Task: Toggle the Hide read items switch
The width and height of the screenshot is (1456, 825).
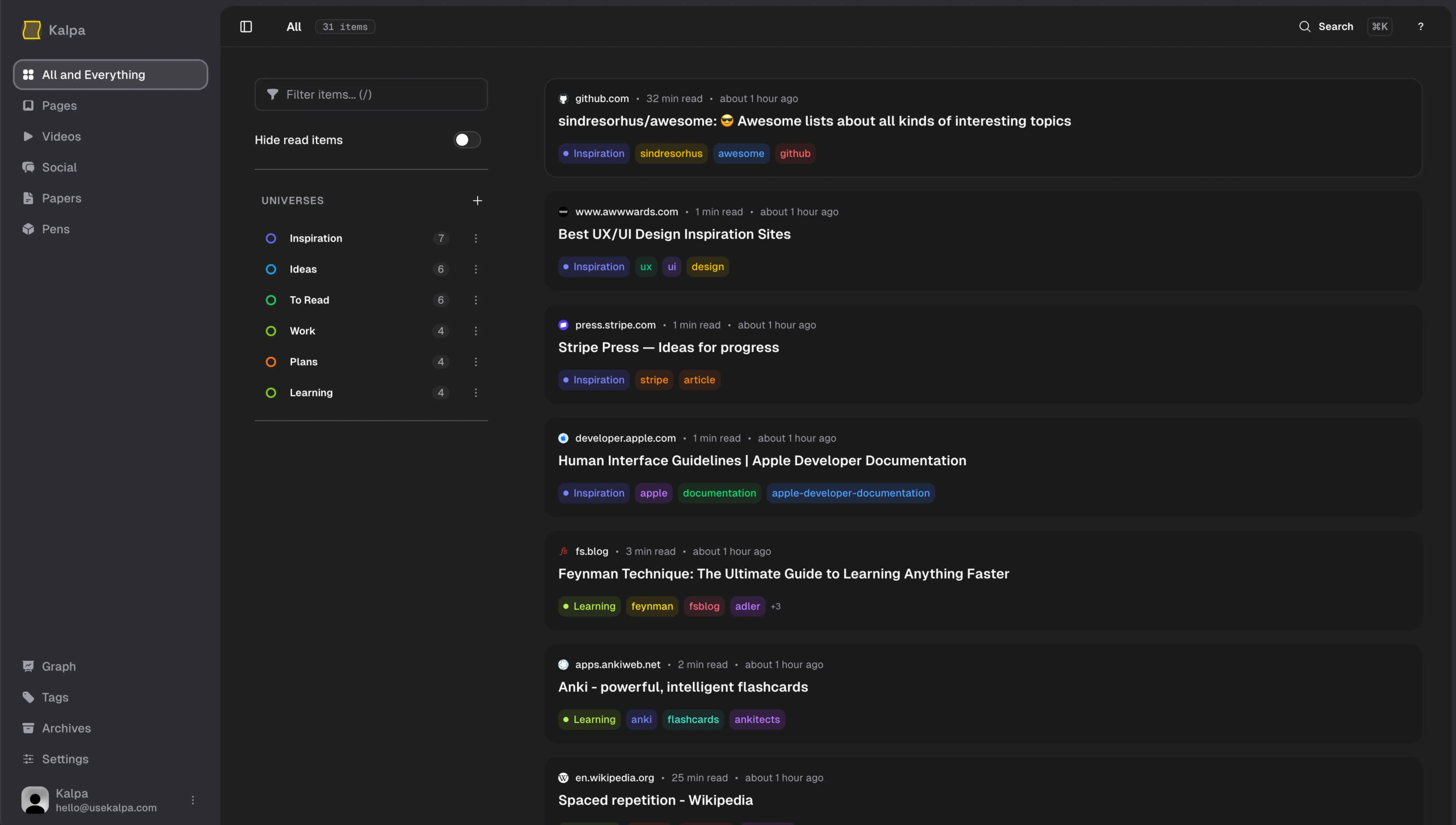Action: (467, 140)
